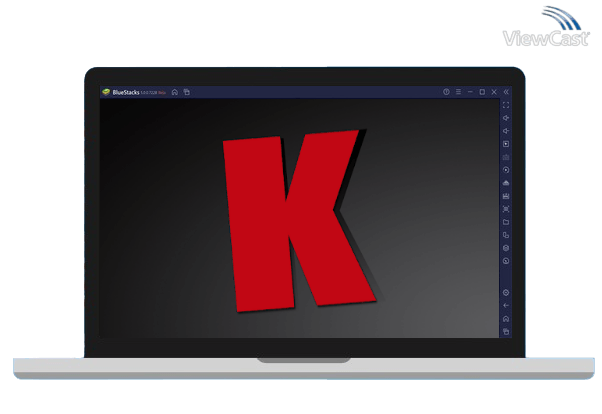602x414 pixels.
Task: Click the hexagonal cube icon in the sidebar
Action: [506, 248]
